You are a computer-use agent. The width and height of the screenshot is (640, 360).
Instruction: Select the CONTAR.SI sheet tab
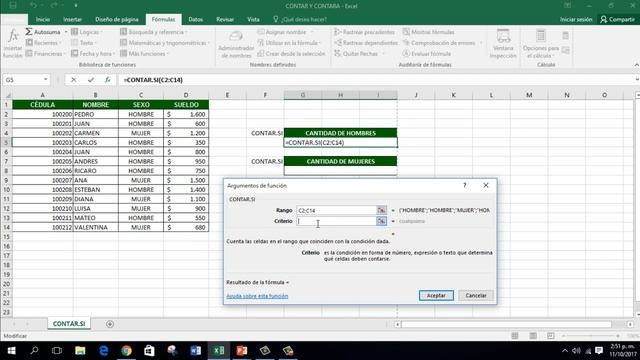(x=69, y=324)
